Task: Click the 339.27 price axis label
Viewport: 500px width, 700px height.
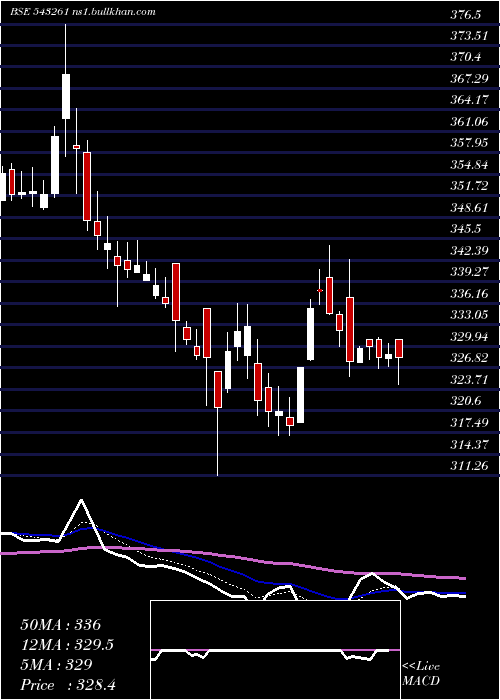Action: (x=469, y=272)
